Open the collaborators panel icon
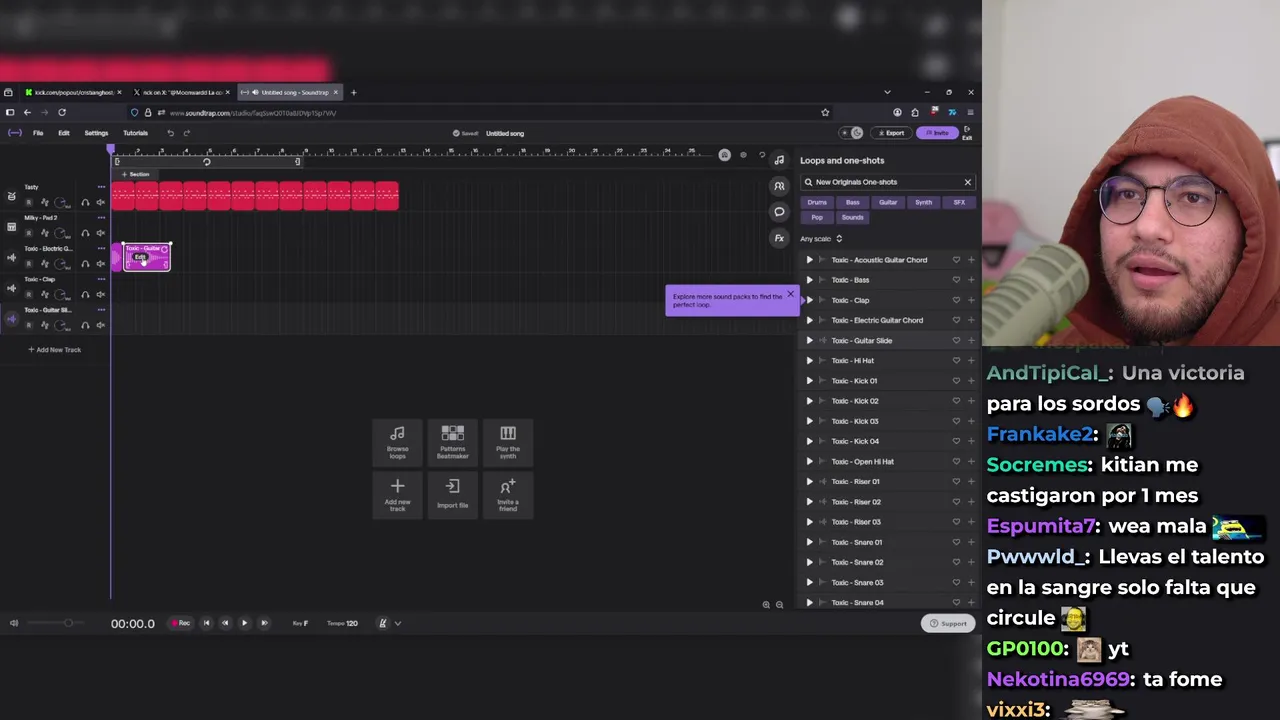This screenshot has width=1280, height=720. point(779,186)
